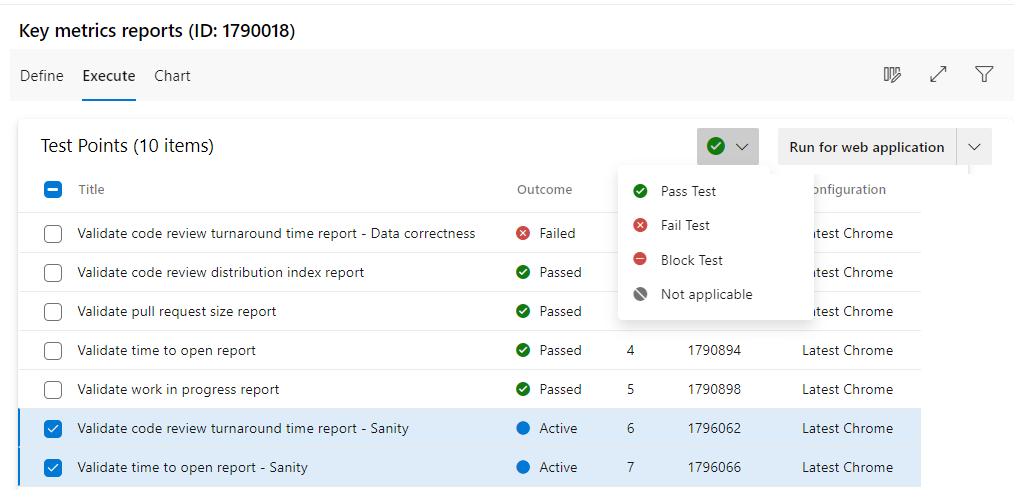Switch to the Define tab
Screen dimensions: 1014x490
coord(42,76)
